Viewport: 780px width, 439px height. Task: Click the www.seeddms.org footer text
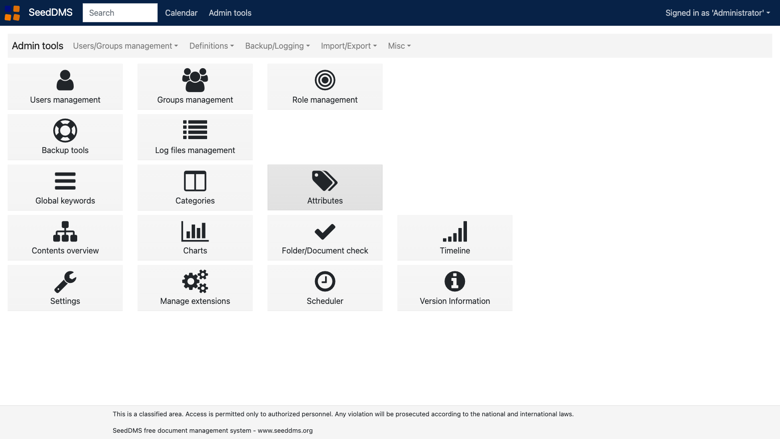pos(285,431)
